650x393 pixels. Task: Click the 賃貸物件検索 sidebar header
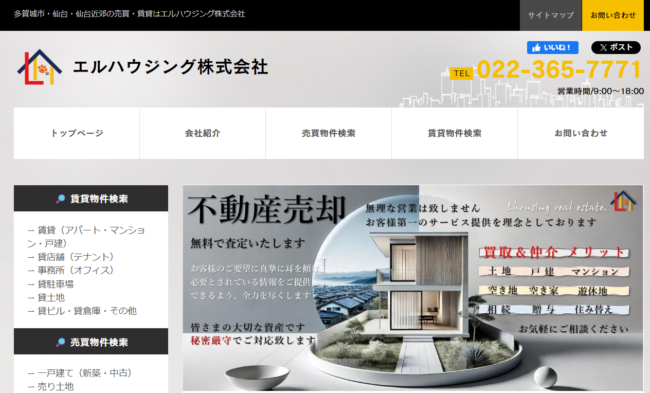pyautogui.click(x=91, y=199)
